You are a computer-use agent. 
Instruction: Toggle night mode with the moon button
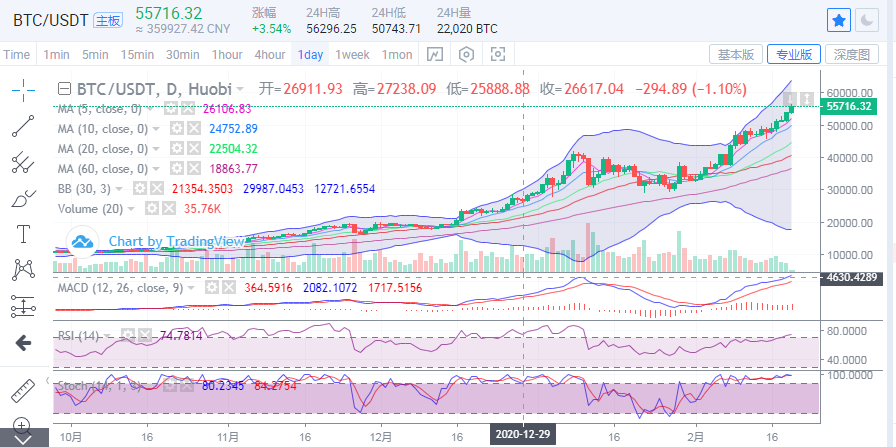pos(867,21)
